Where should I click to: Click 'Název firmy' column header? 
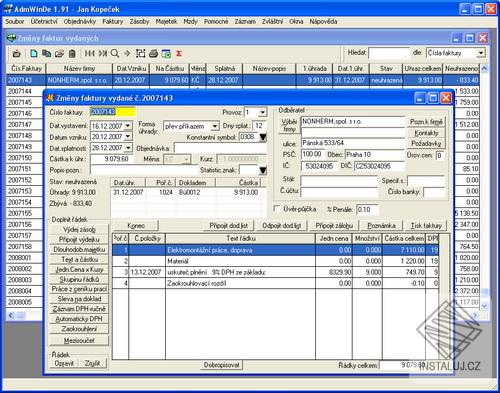(x=79, y=69)
